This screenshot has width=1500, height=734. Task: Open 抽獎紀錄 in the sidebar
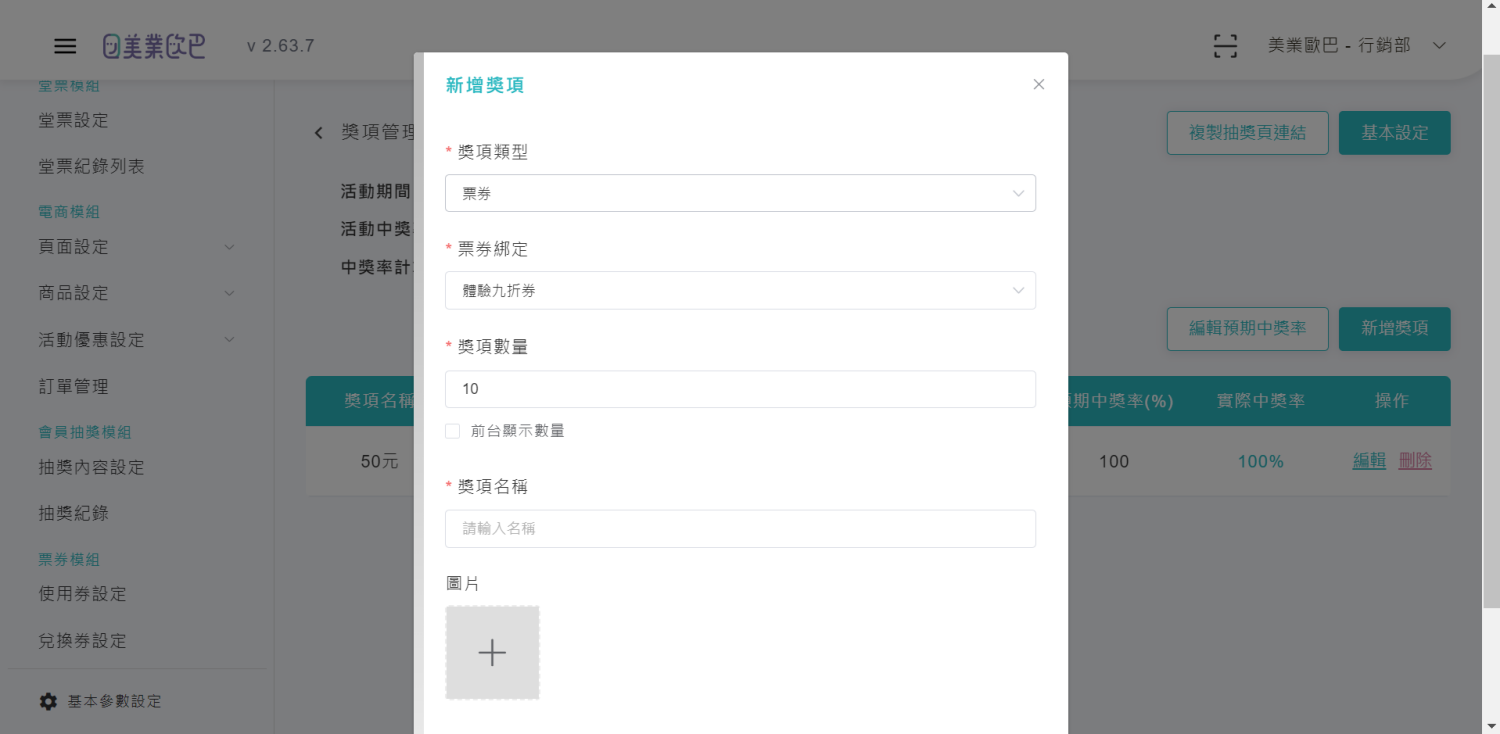coord(74,513)
